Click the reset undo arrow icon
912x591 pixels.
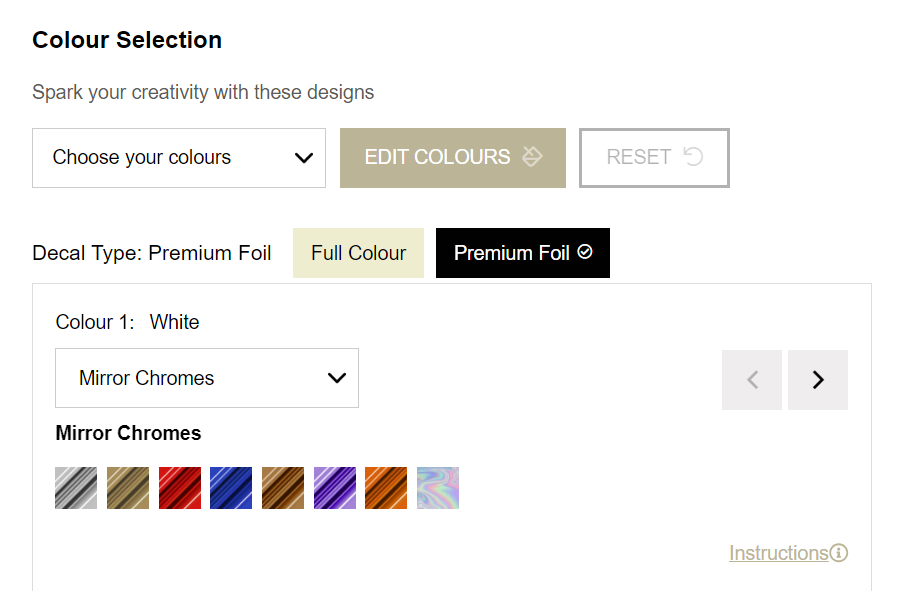click(x=692, y=157)
